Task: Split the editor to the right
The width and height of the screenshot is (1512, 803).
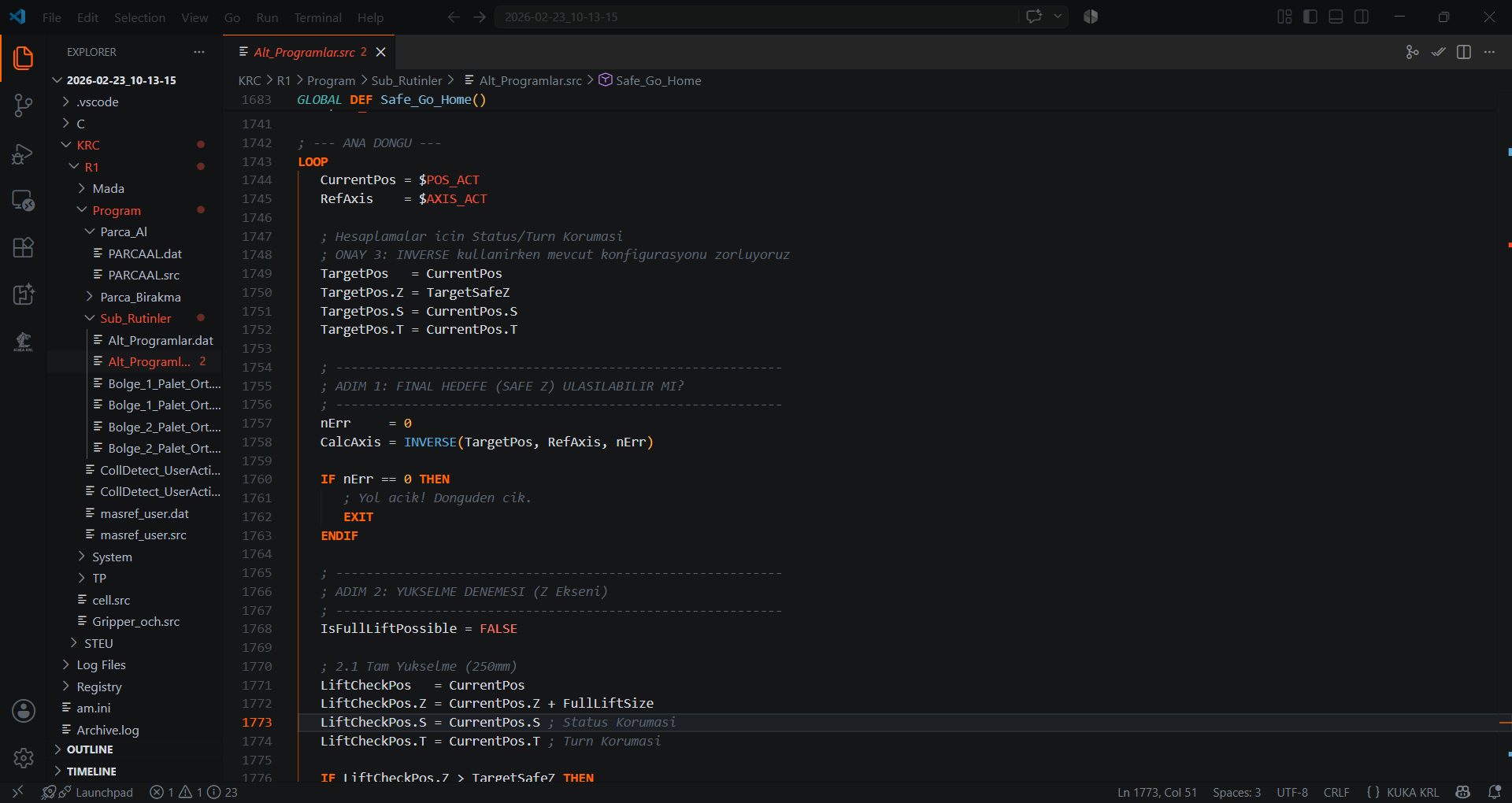Action: click(1464, 52)
